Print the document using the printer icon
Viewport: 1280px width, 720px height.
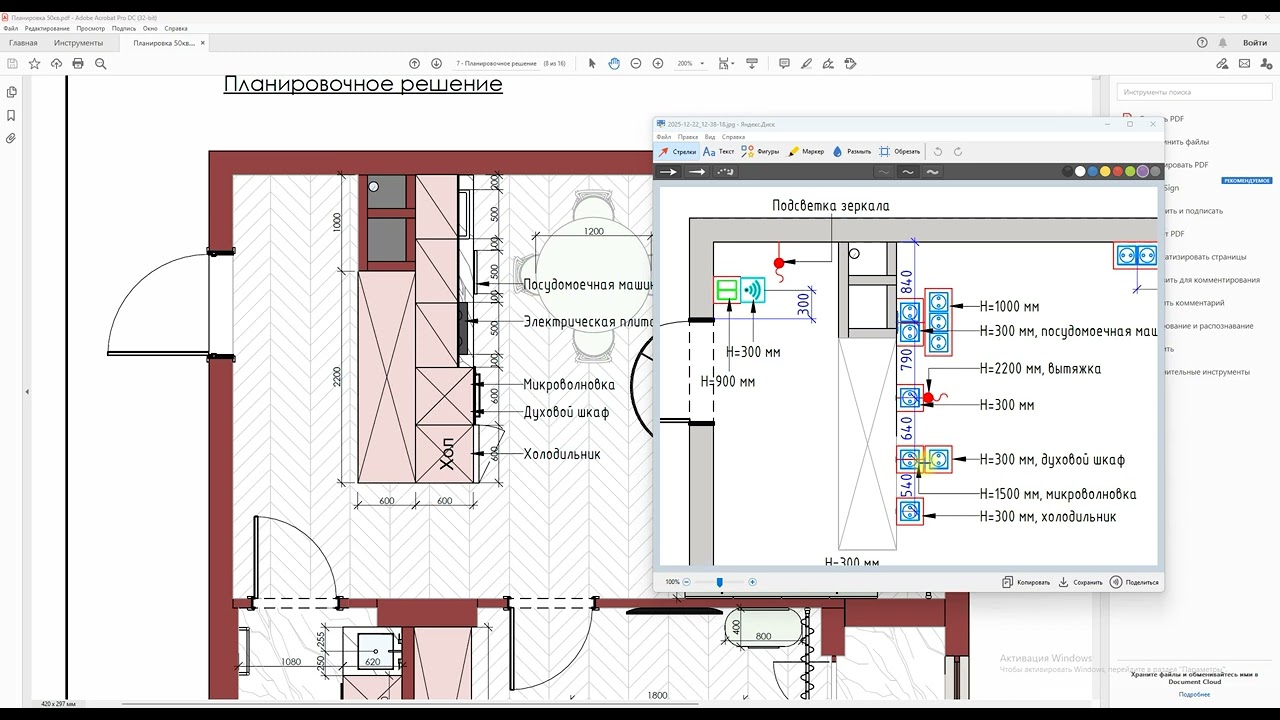click(78, 63)
